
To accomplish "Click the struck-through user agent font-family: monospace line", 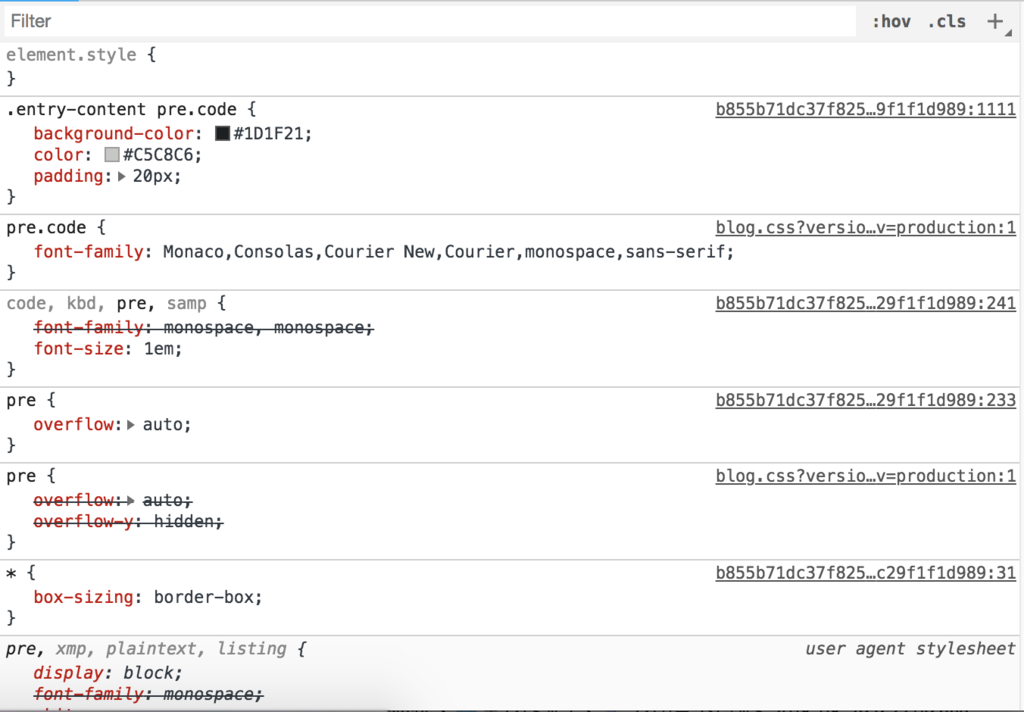I will point(148,694).
